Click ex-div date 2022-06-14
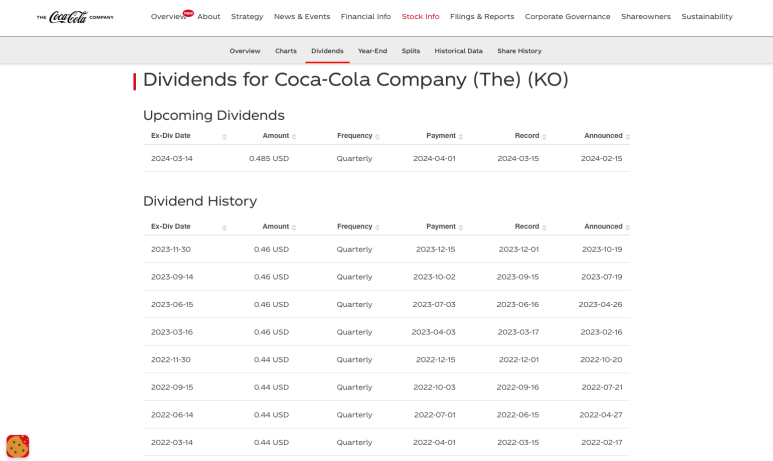 click(172, 415)
